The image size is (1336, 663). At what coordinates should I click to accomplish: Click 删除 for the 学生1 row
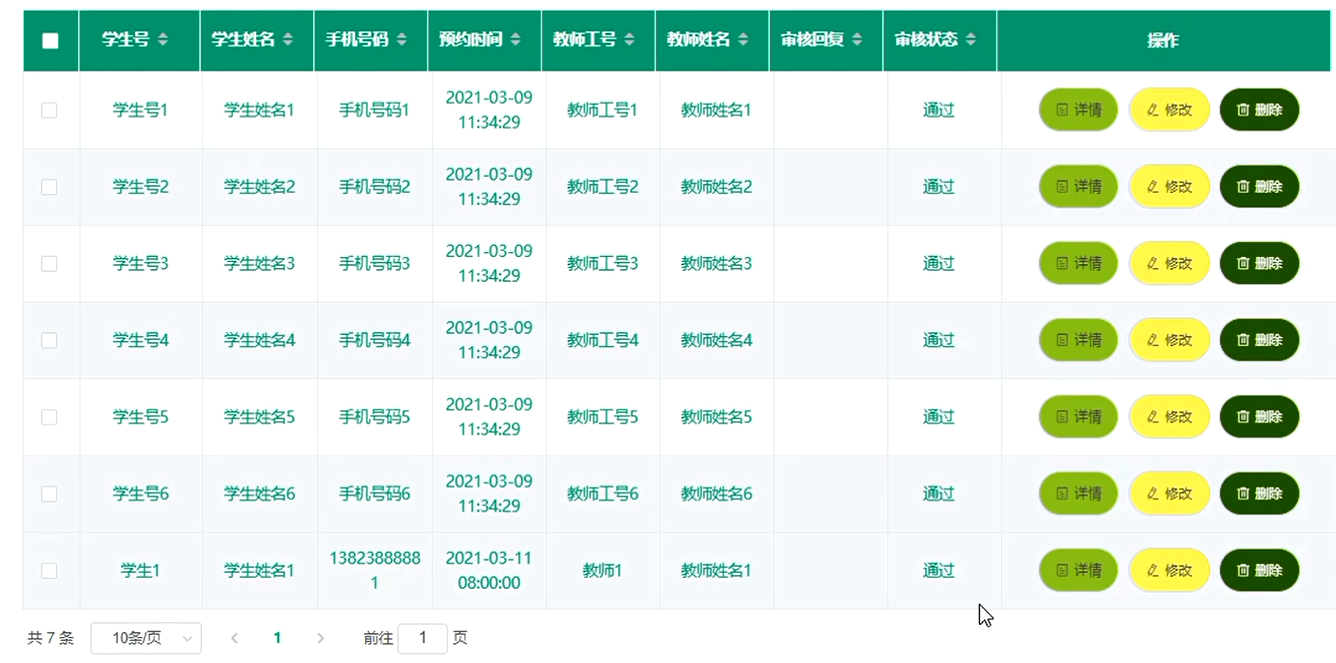tap(1259, 570)
